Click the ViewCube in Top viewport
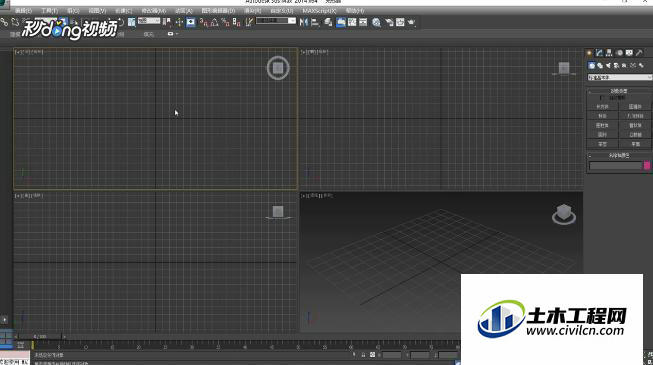The height and width of the screenshot is (365, 653). 278,68
